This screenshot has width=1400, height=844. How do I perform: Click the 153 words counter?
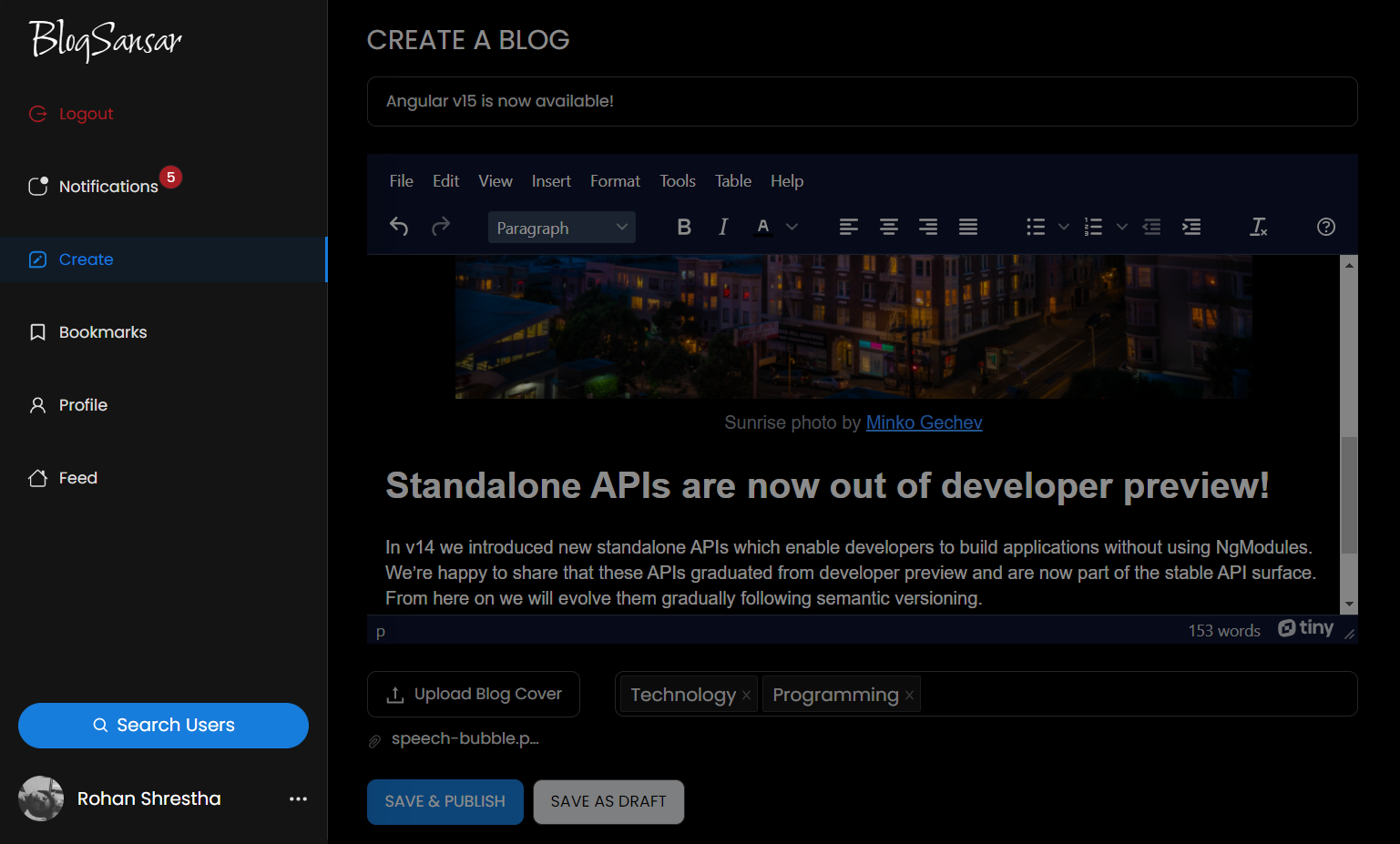click(x=1223, y=631)
